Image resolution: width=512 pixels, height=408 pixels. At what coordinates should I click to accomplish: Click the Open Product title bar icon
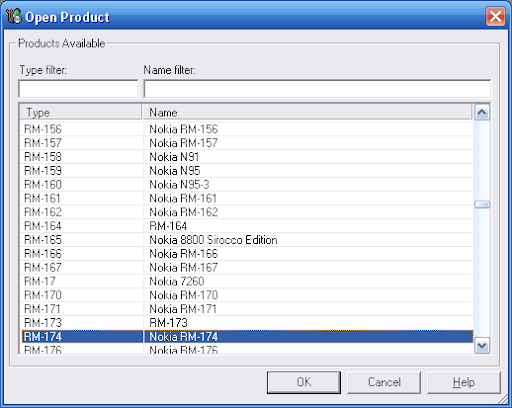tap(14, 17)
